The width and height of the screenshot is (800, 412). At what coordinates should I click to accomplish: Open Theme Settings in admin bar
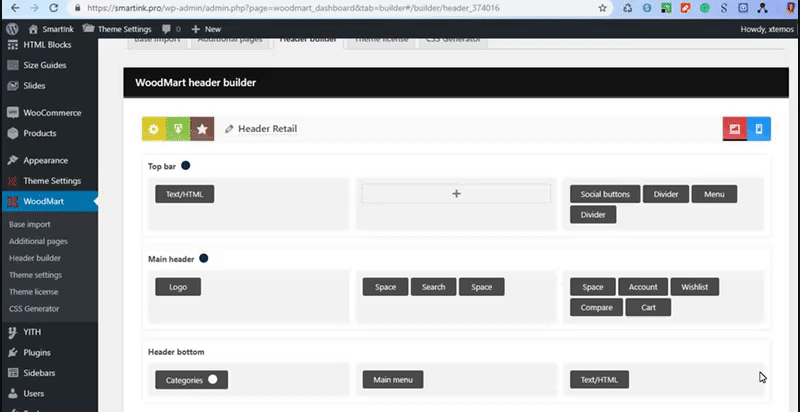click(x=117, y=29)
